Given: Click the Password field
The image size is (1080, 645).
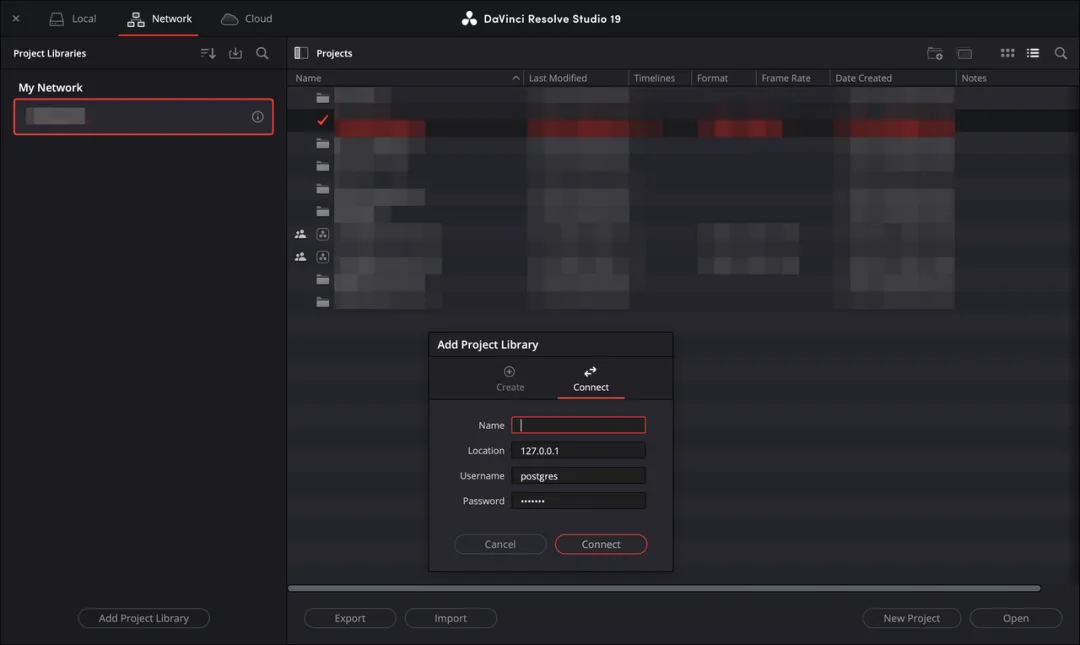Looking at the screenshot, I should 579,501.
